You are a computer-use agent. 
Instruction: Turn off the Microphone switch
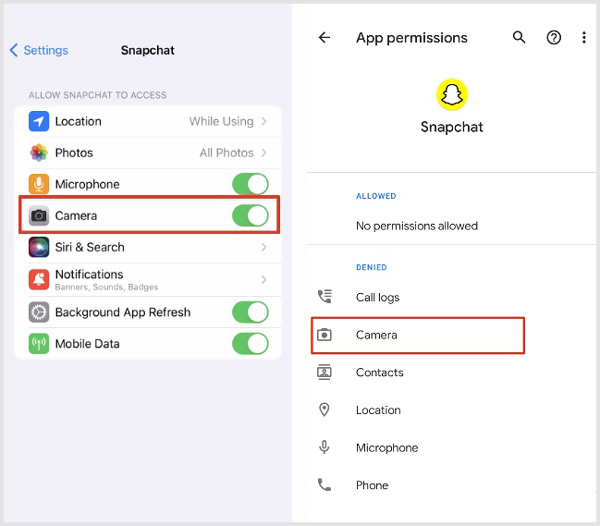pos(250,184)
